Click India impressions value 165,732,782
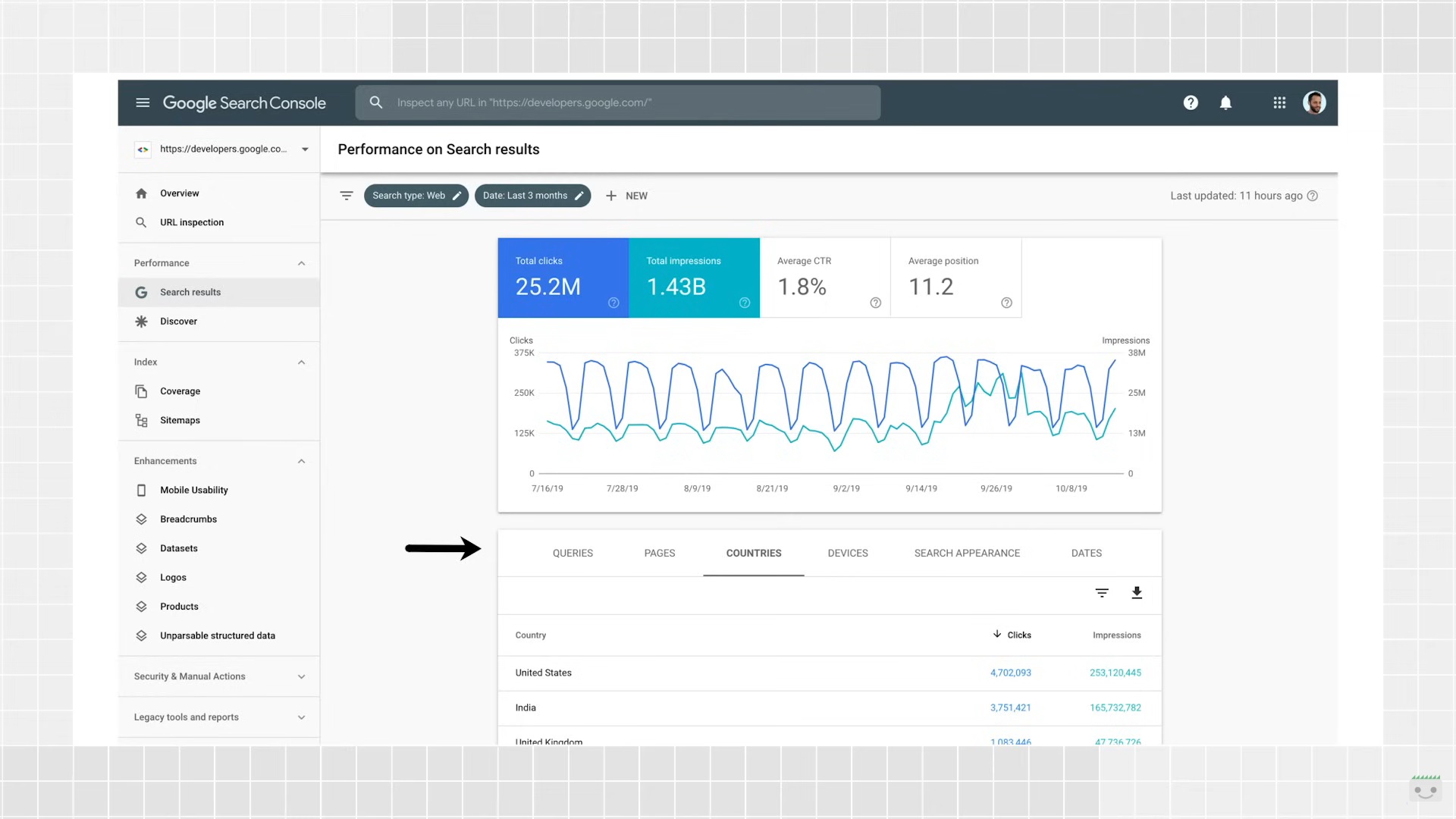Screen dimensions: 1456x819 1115,708
